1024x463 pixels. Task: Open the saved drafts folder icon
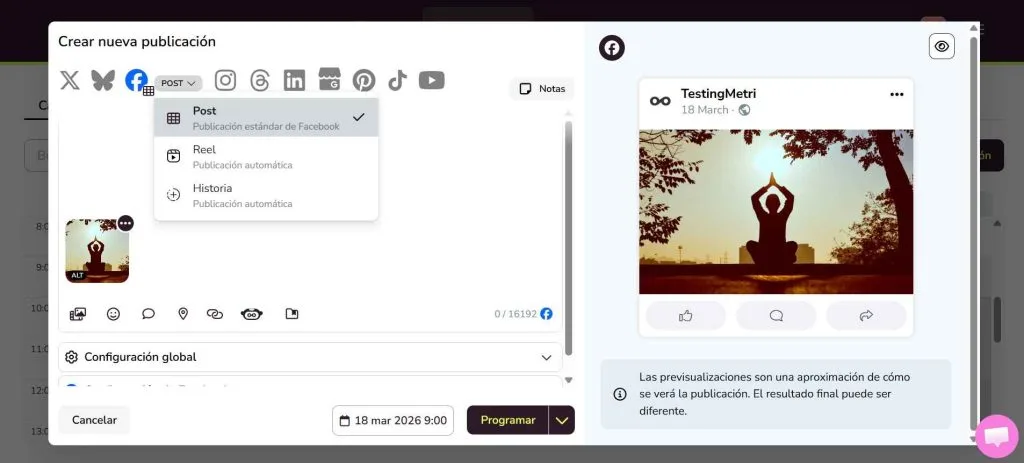292,314
